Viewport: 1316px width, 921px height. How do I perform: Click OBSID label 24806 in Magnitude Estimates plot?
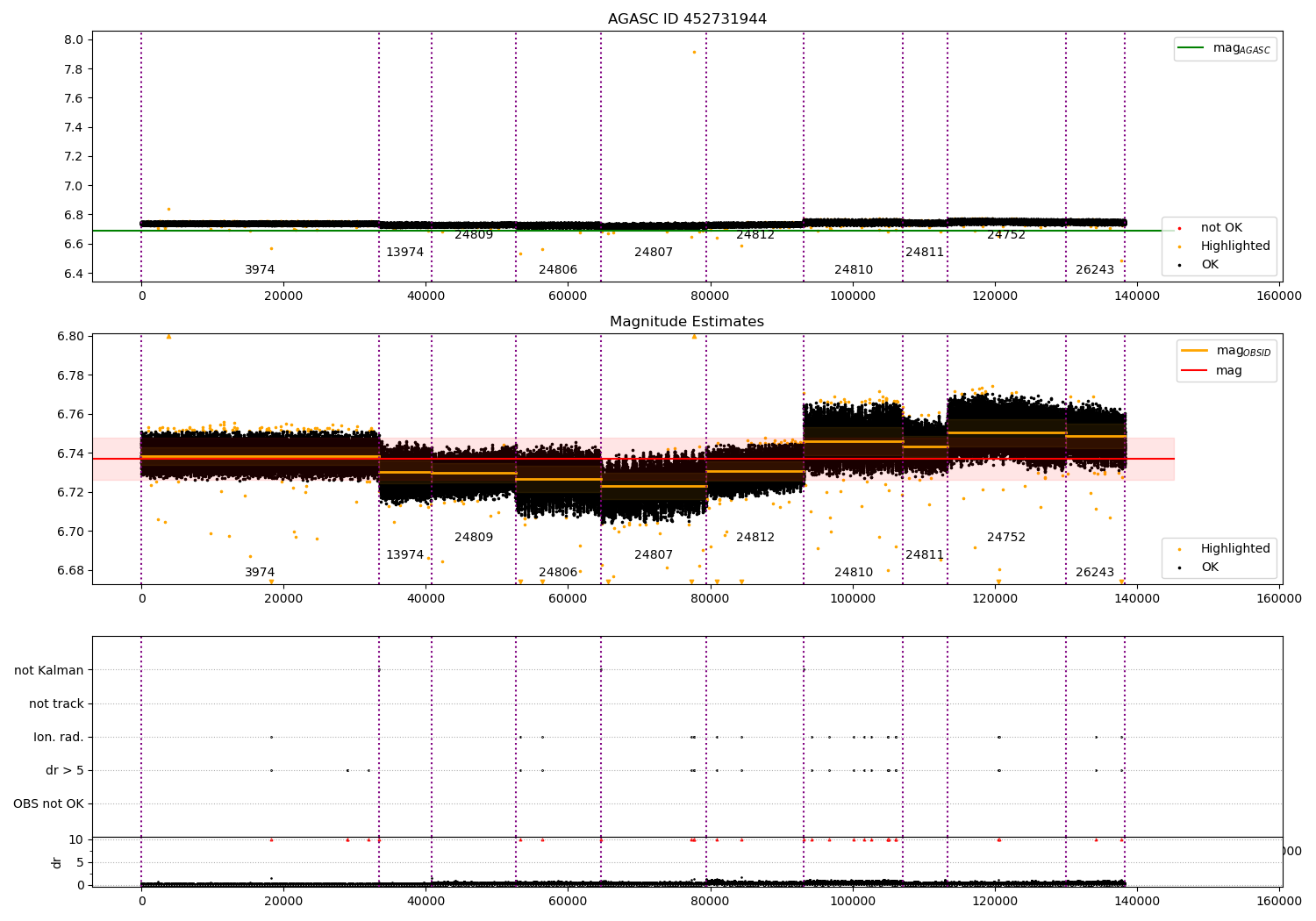[558, 573]
